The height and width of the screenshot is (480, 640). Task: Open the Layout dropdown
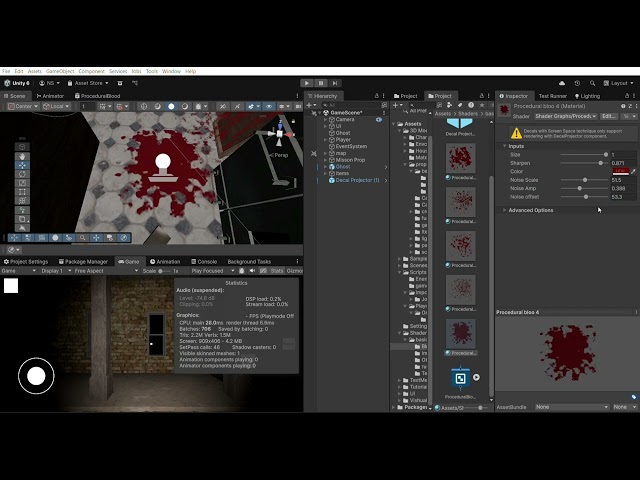pyautogui.click(x=619, y=83)
